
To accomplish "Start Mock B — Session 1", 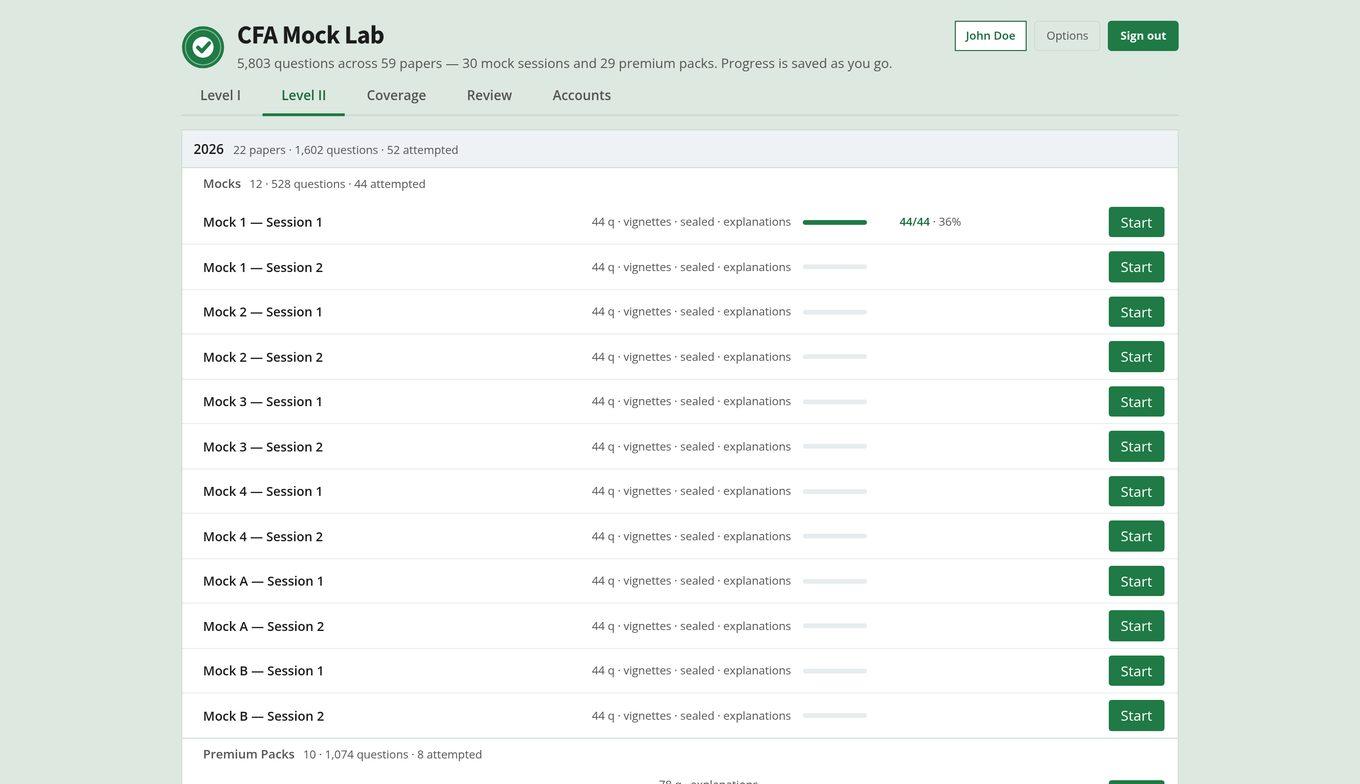I will 1136,671.
